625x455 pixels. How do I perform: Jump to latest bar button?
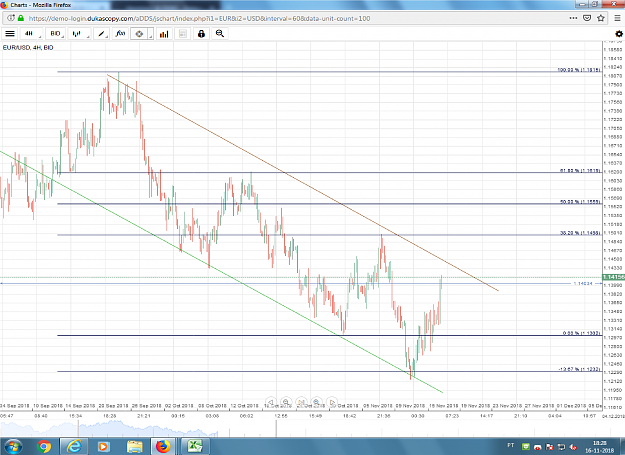(x=301, y=402)
